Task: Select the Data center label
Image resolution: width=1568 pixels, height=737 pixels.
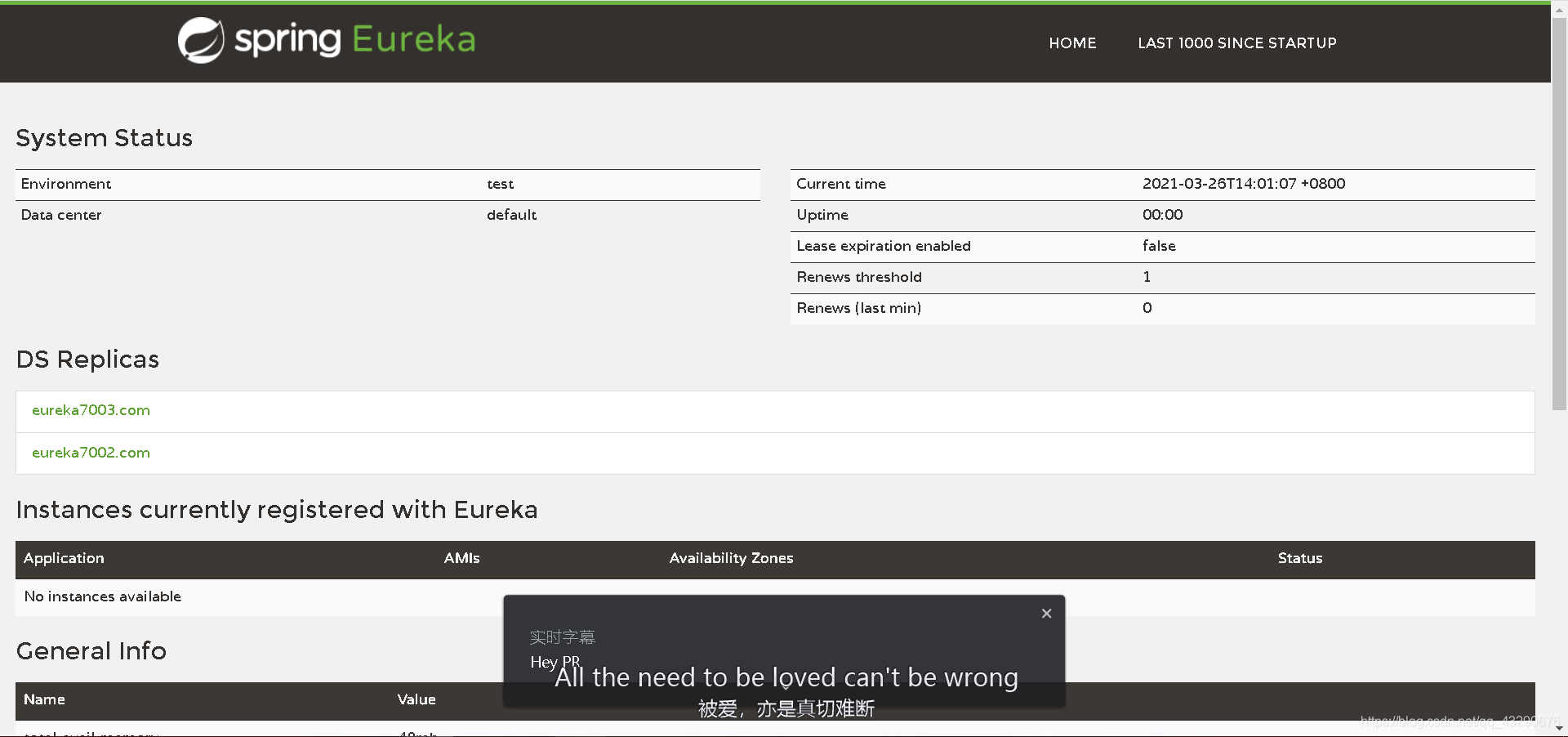Action: 61,215
